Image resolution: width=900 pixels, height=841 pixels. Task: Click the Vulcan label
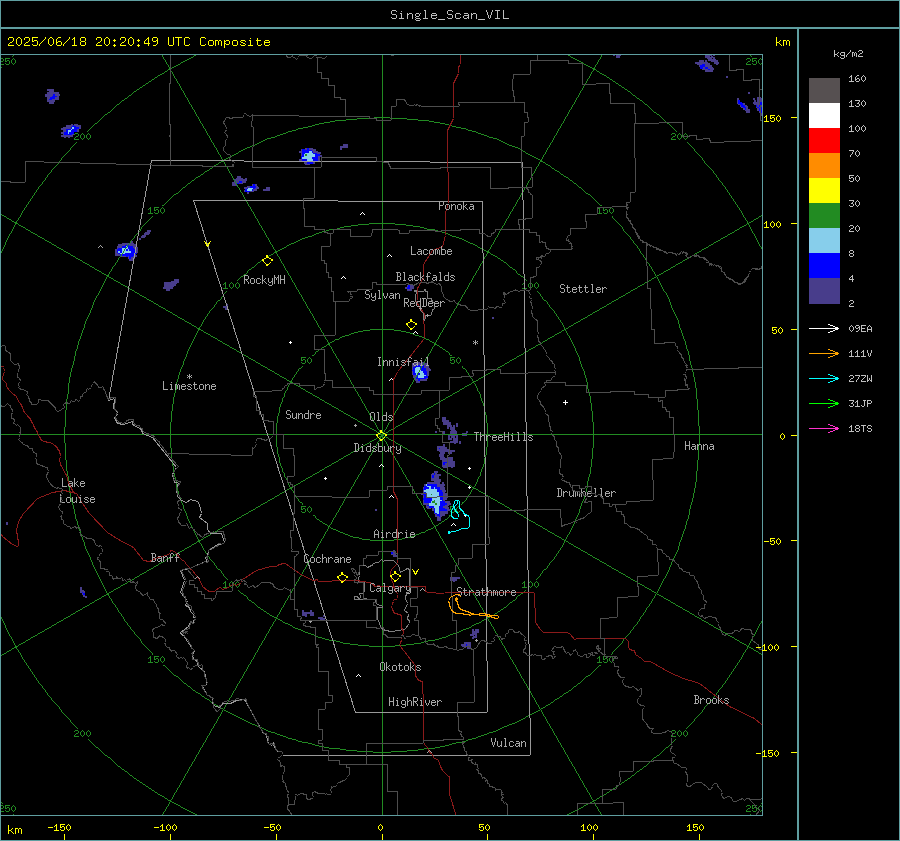[x=508, y=743]
